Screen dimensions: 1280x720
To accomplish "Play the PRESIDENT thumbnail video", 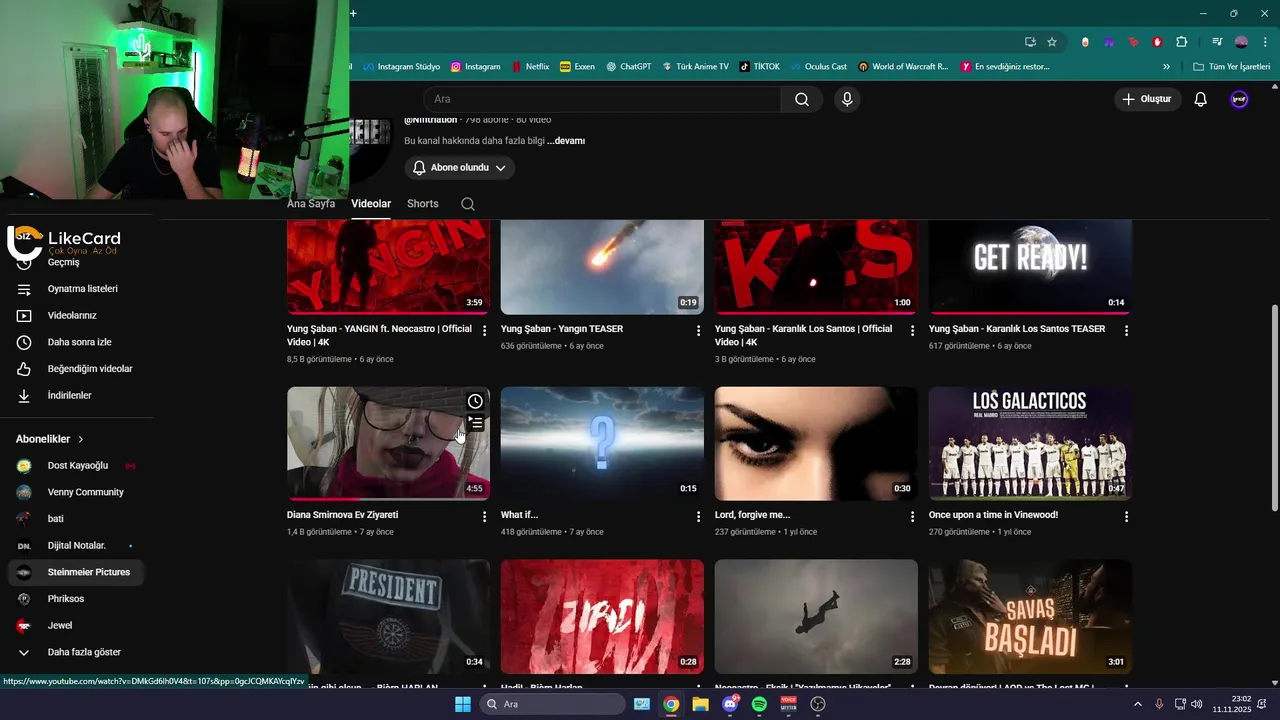I will coord(389,616).
